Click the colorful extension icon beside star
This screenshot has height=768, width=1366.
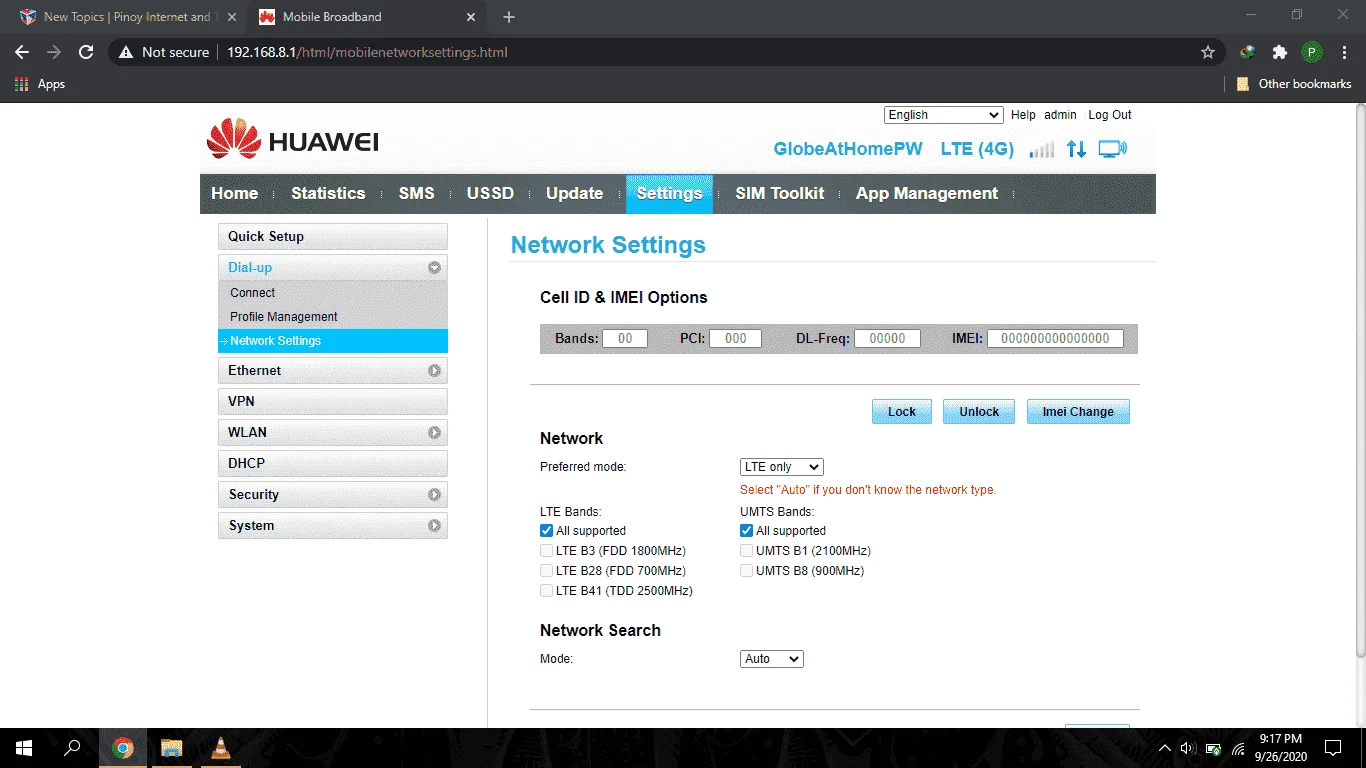click(x=1248, y=52)
